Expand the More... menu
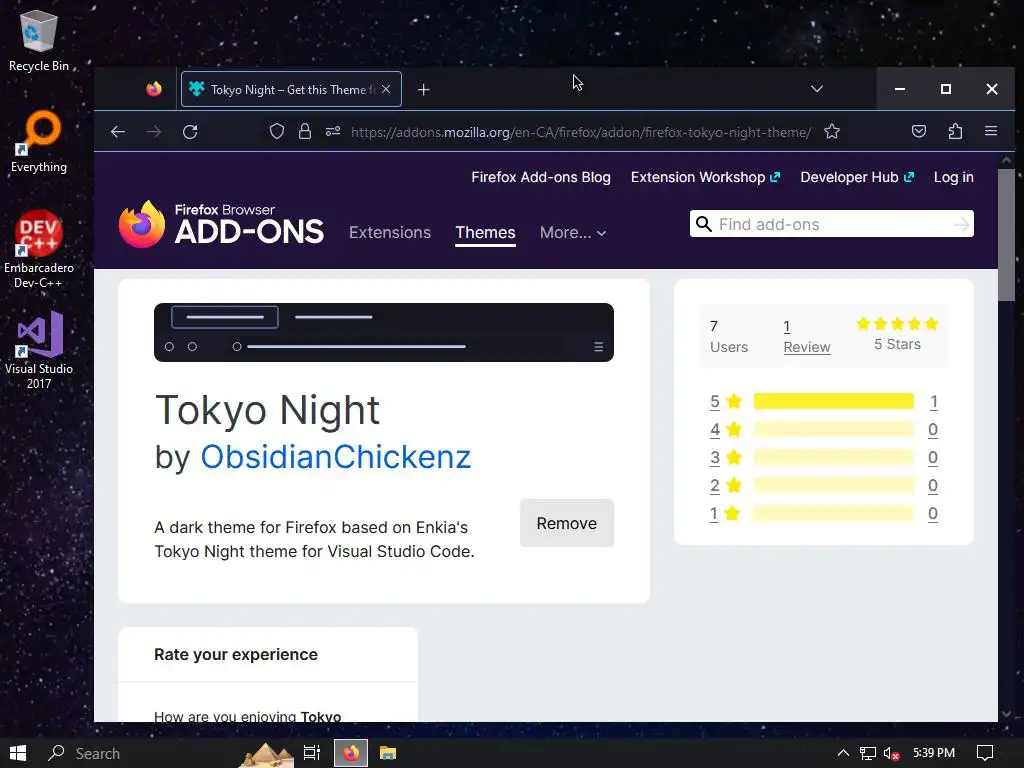 [x=573, y=232]
